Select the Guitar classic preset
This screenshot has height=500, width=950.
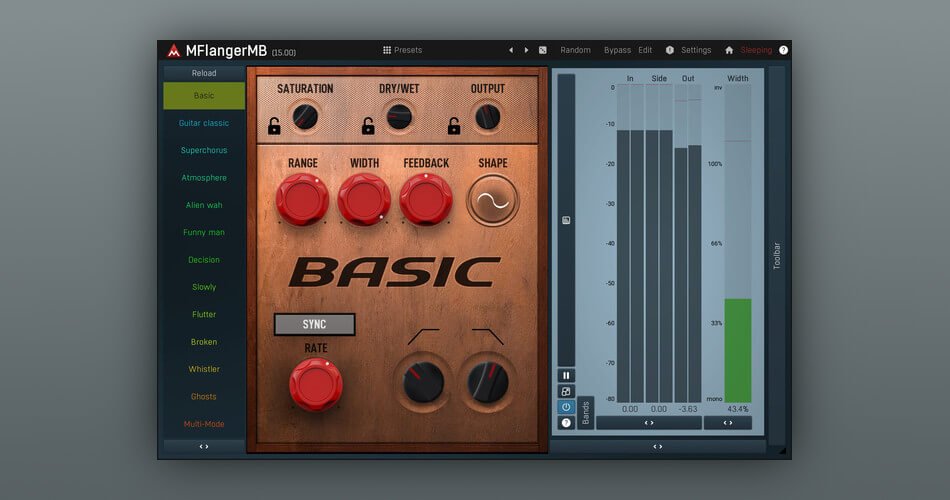pyautogui.click(x=204, y=123)
